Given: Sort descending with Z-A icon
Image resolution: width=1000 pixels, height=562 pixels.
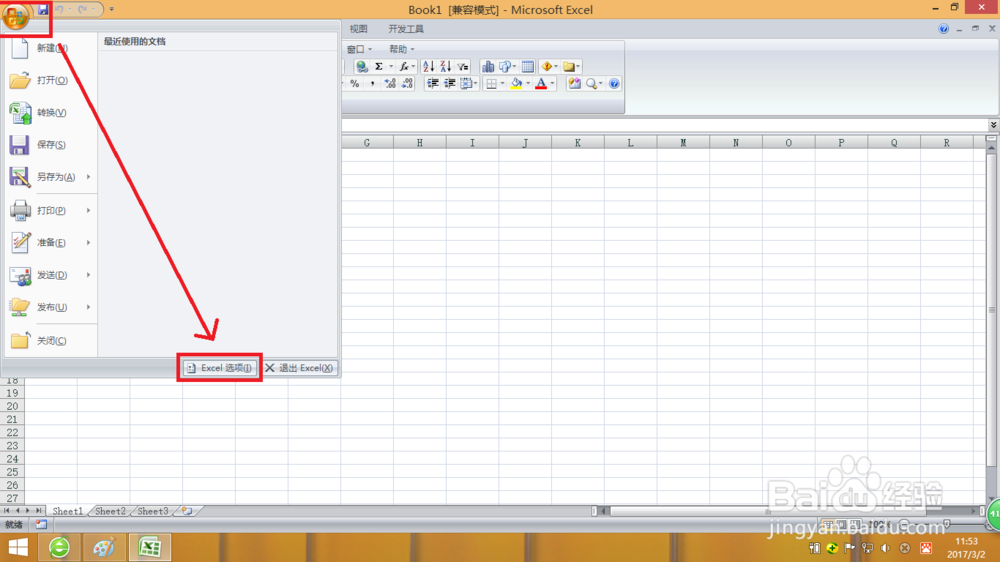Looking at the screenshot, I should (x=445, y=66).
